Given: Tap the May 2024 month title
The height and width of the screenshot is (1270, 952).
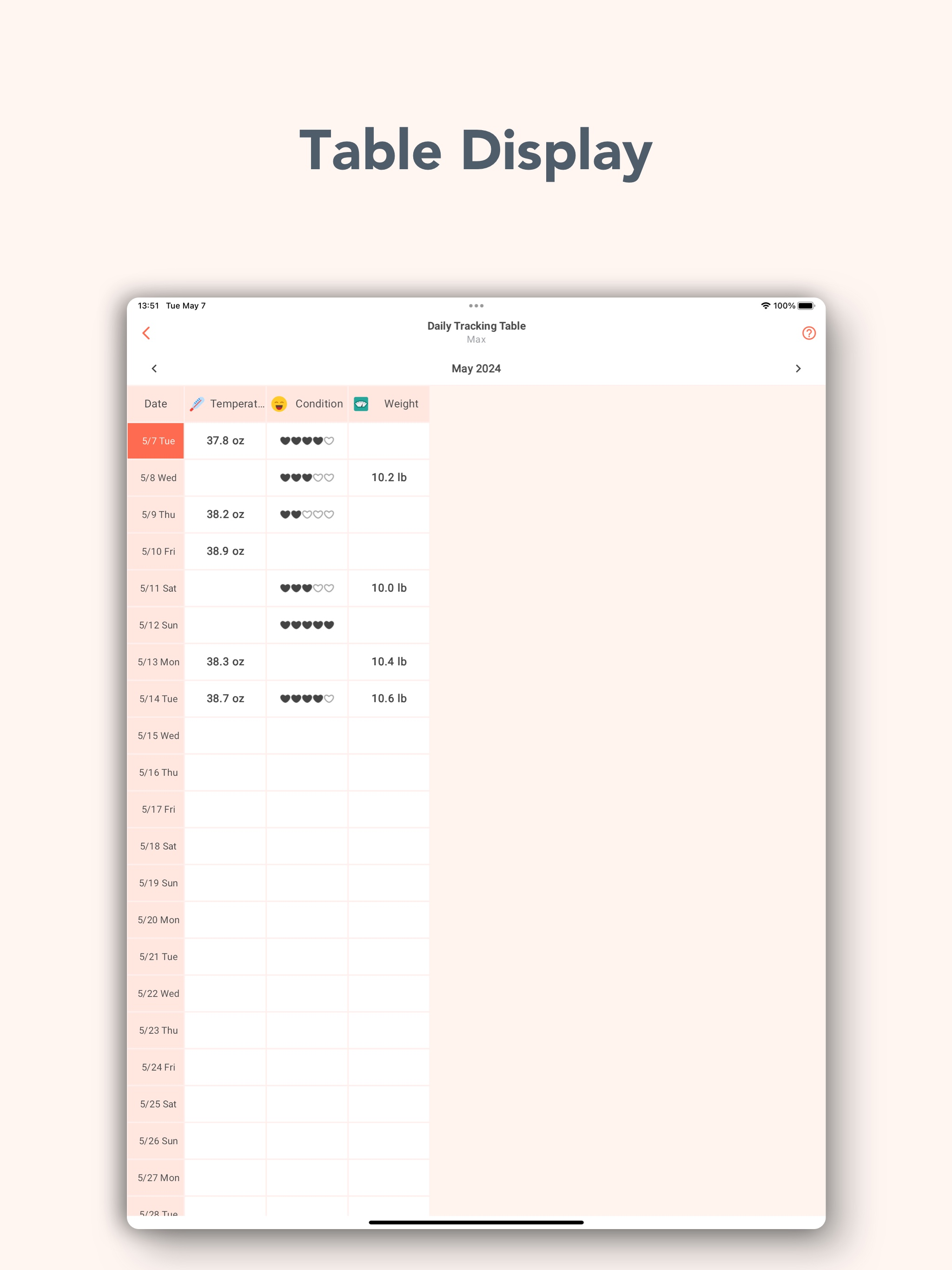Looking at the screenshot, I should [476, 369].
